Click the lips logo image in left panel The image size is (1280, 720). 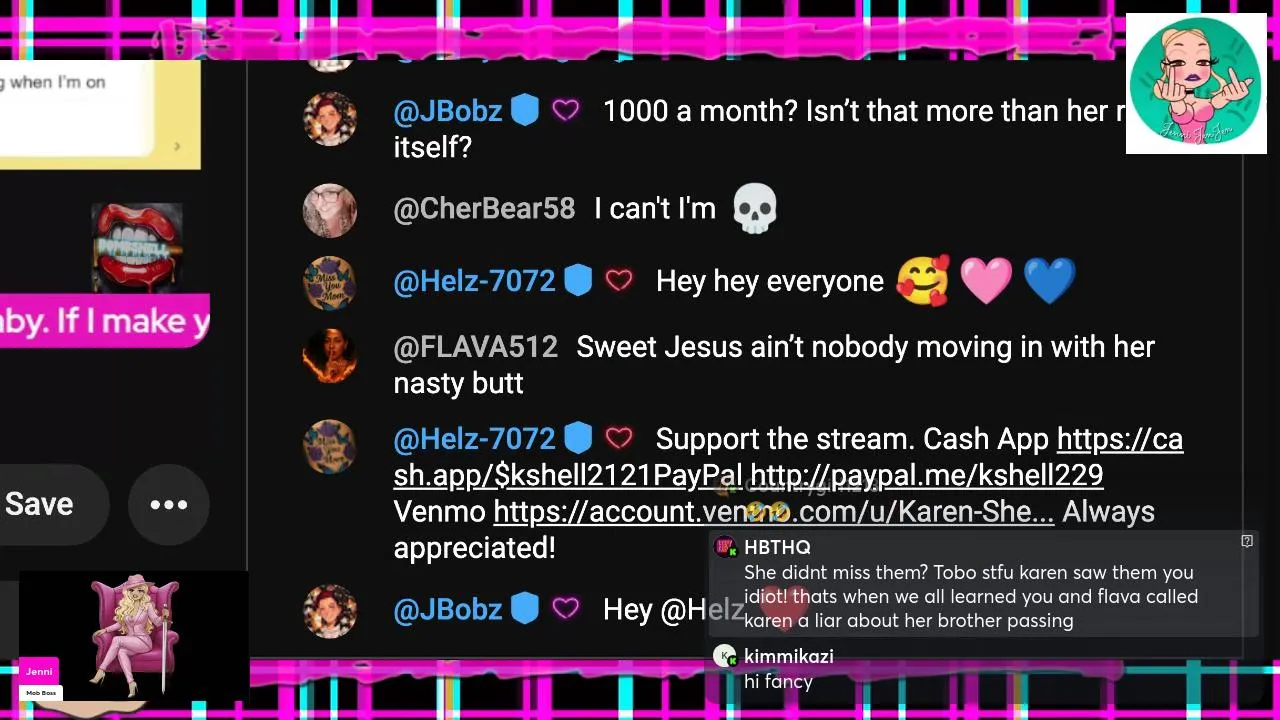136,246
